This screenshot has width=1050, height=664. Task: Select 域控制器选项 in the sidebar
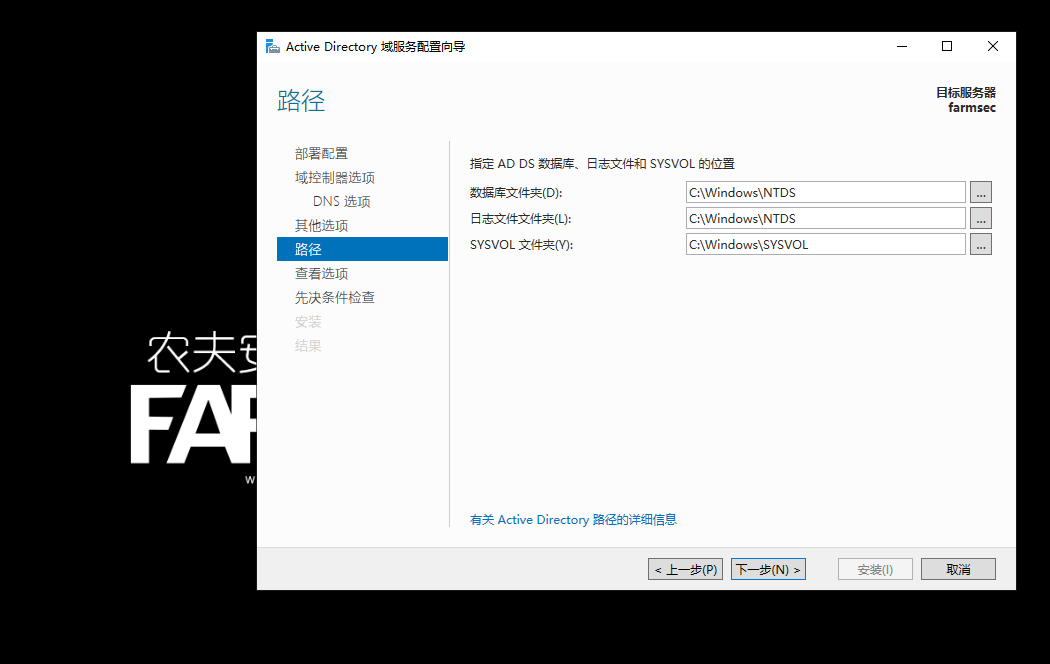point(335,177)
